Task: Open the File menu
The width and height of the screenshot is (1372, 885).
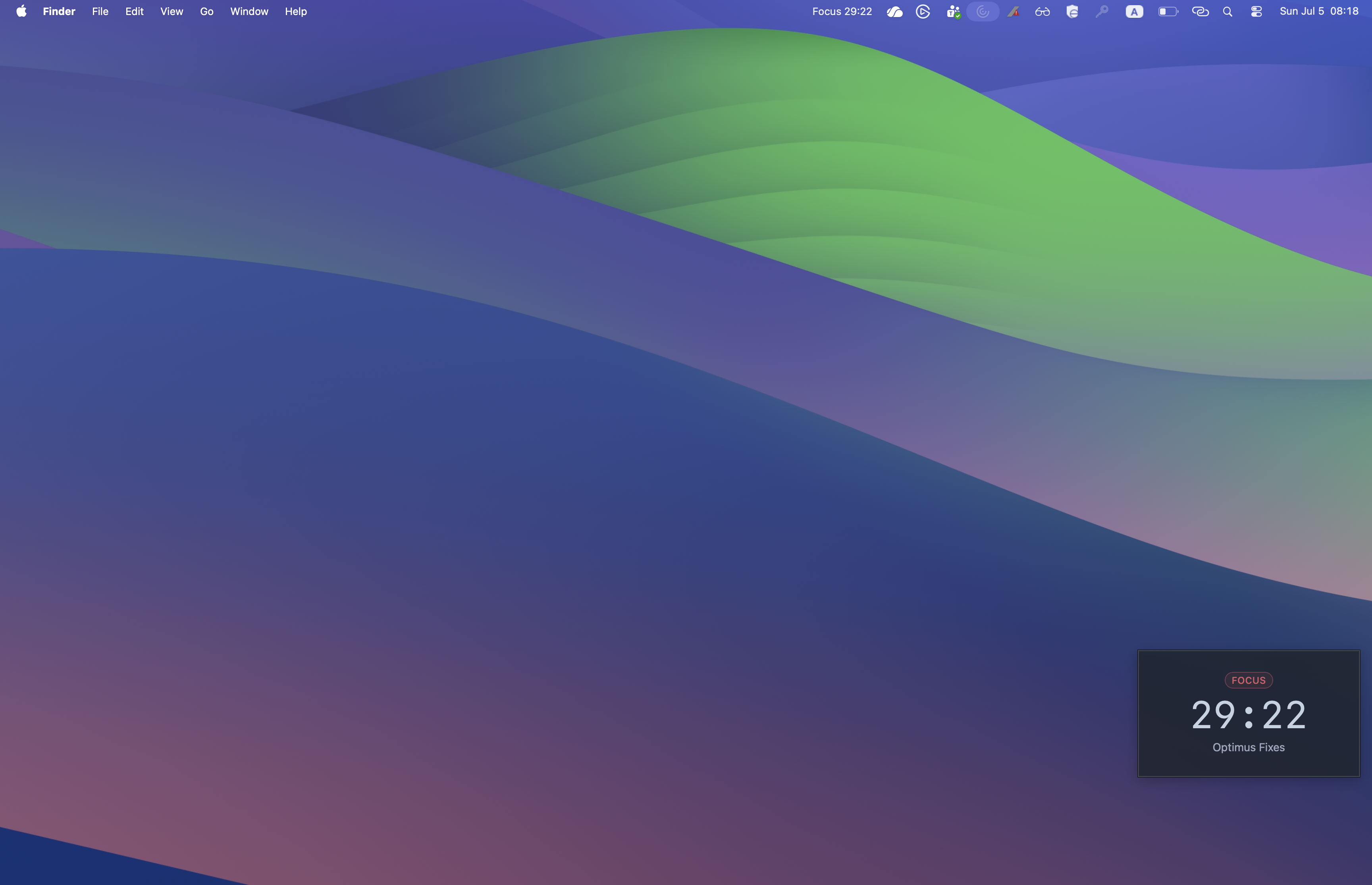Action: [100, 12]
